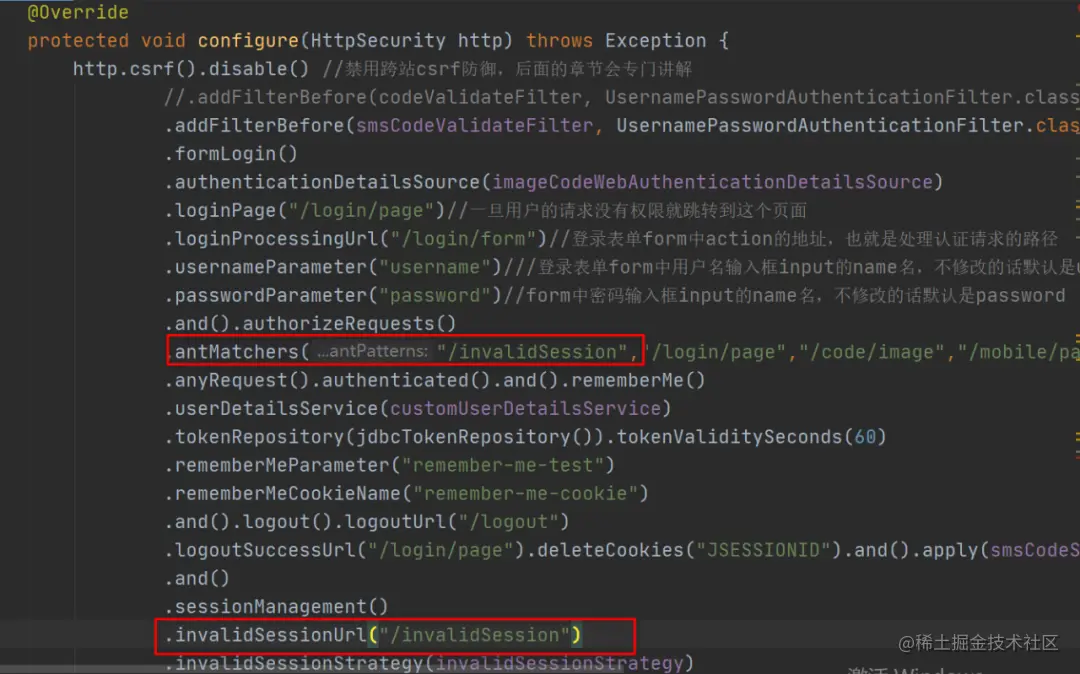Click the .passwordParameter method name
Image resolution: width=1080 pixels, height=674 pixels.
coord(265,294)
